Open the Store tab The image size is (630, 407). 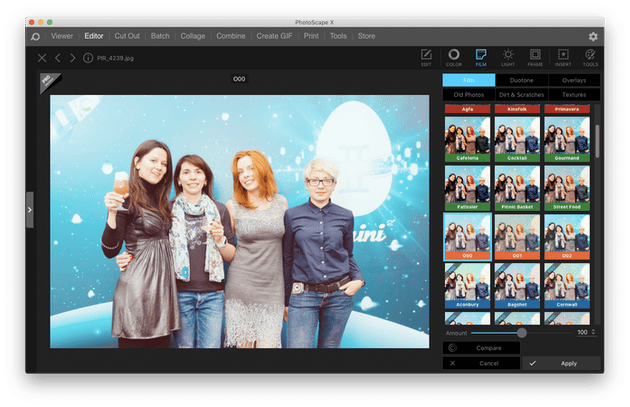tap(366, 36)
